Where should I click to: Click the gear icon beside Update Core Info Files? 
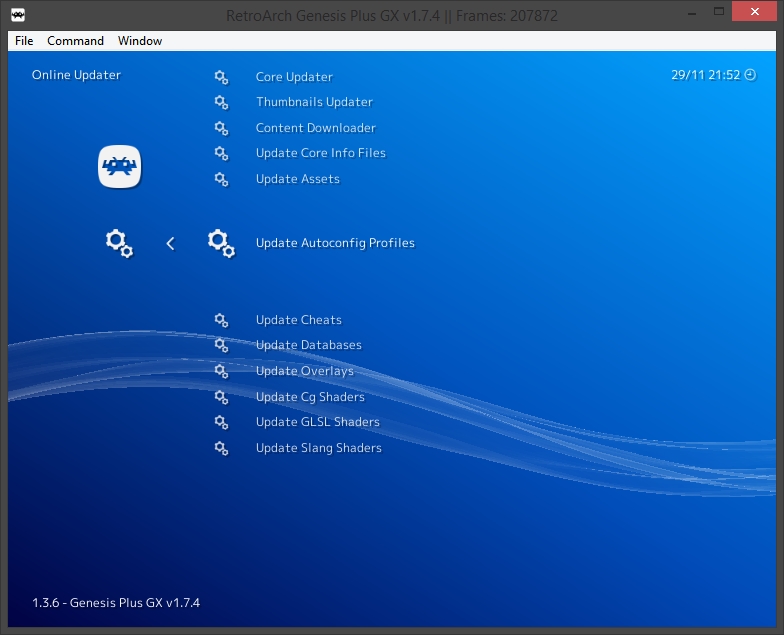click(x=222, y=154)
